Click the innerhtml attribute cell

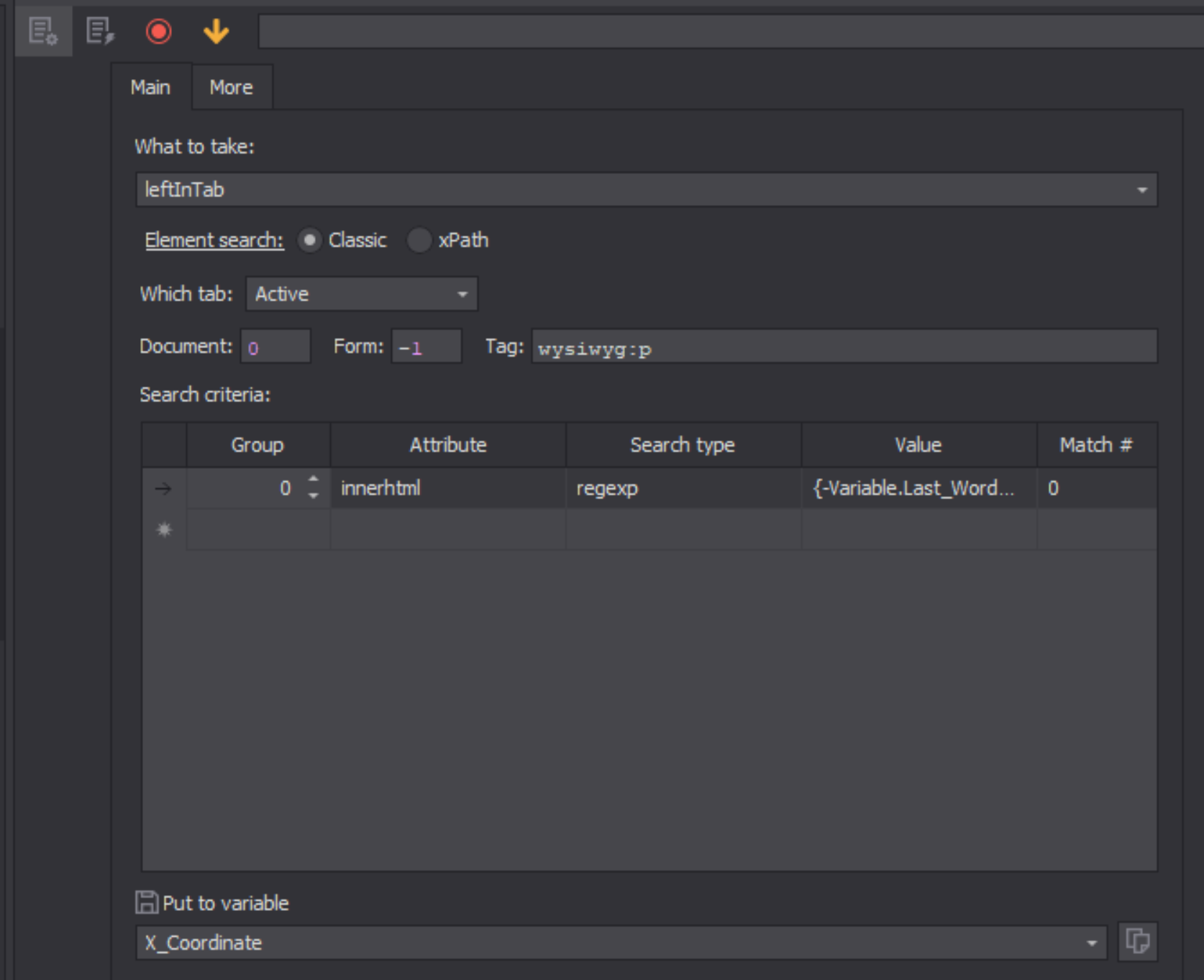pyautogui.click(x=448, y=489)
